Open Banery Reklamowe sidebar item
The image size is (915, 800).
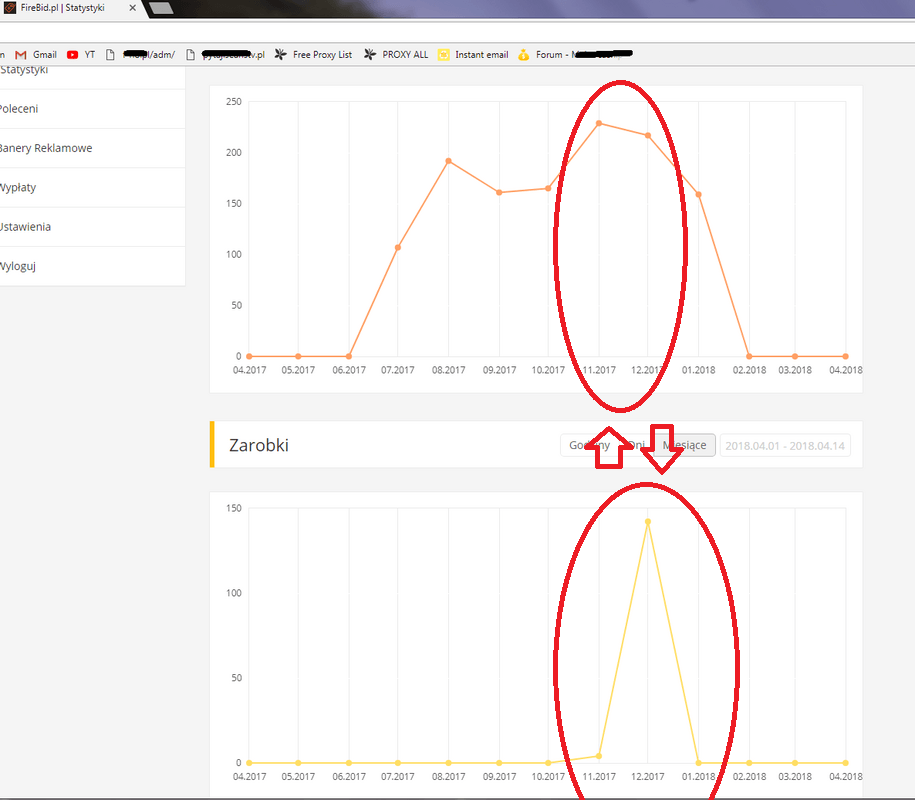coord(45,148)
